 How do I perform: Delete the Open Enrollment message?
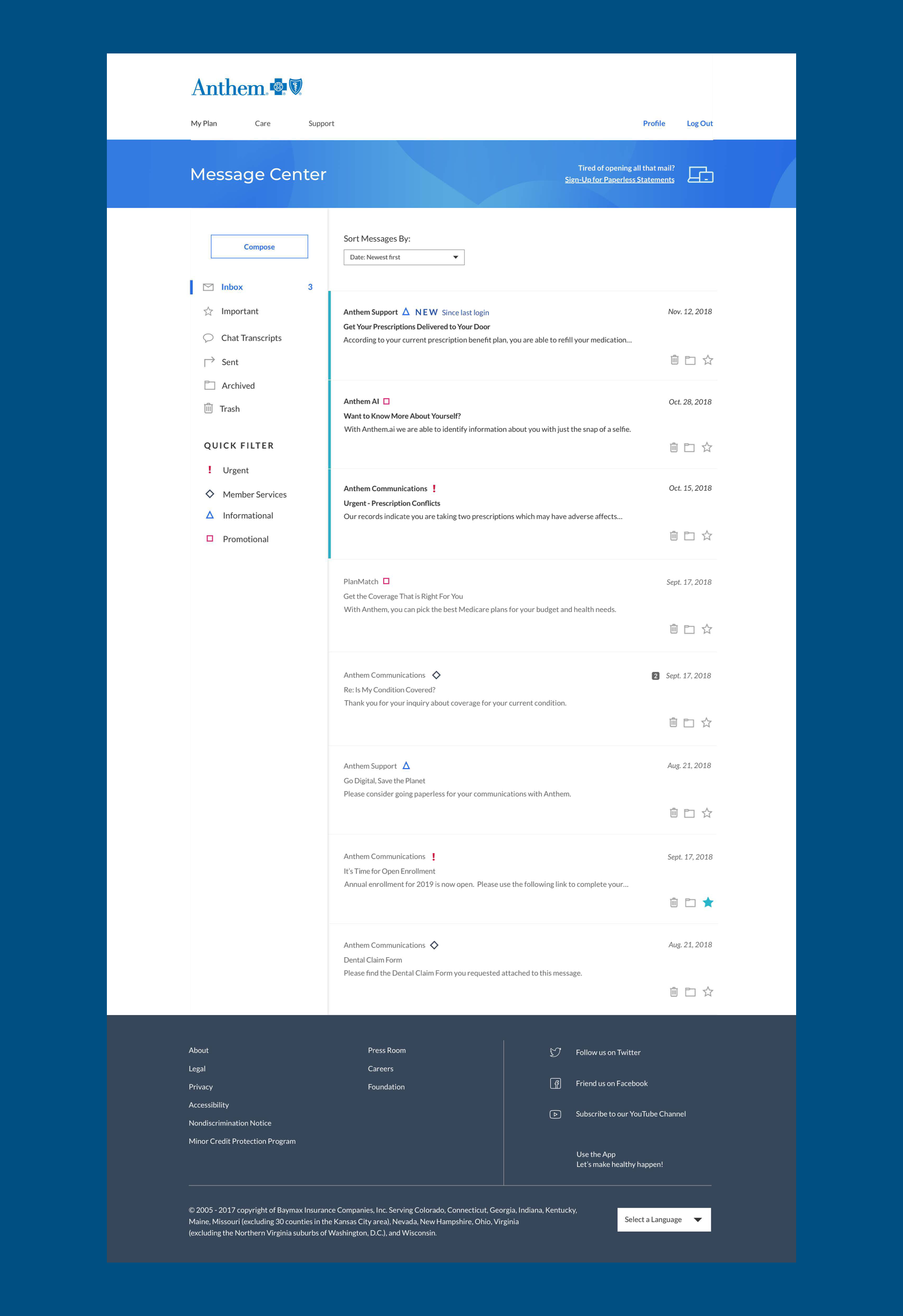pyautogui.click(x=674, y=903)
